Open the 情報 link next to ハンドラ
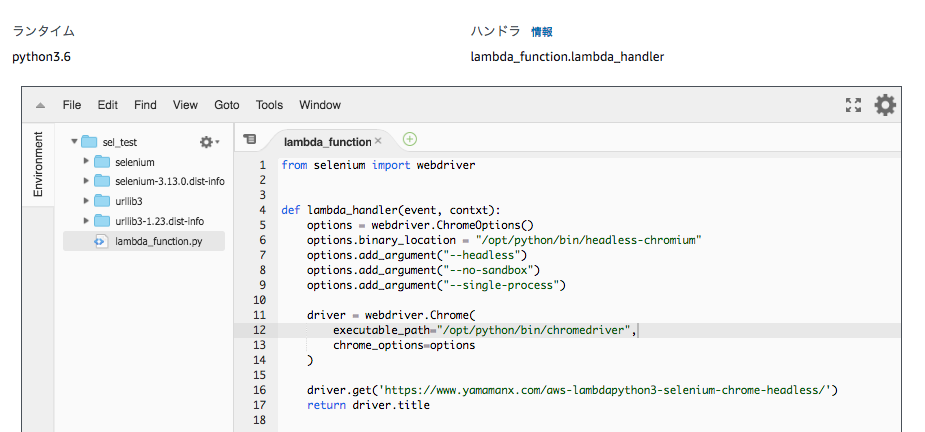 tap(542, 32)
